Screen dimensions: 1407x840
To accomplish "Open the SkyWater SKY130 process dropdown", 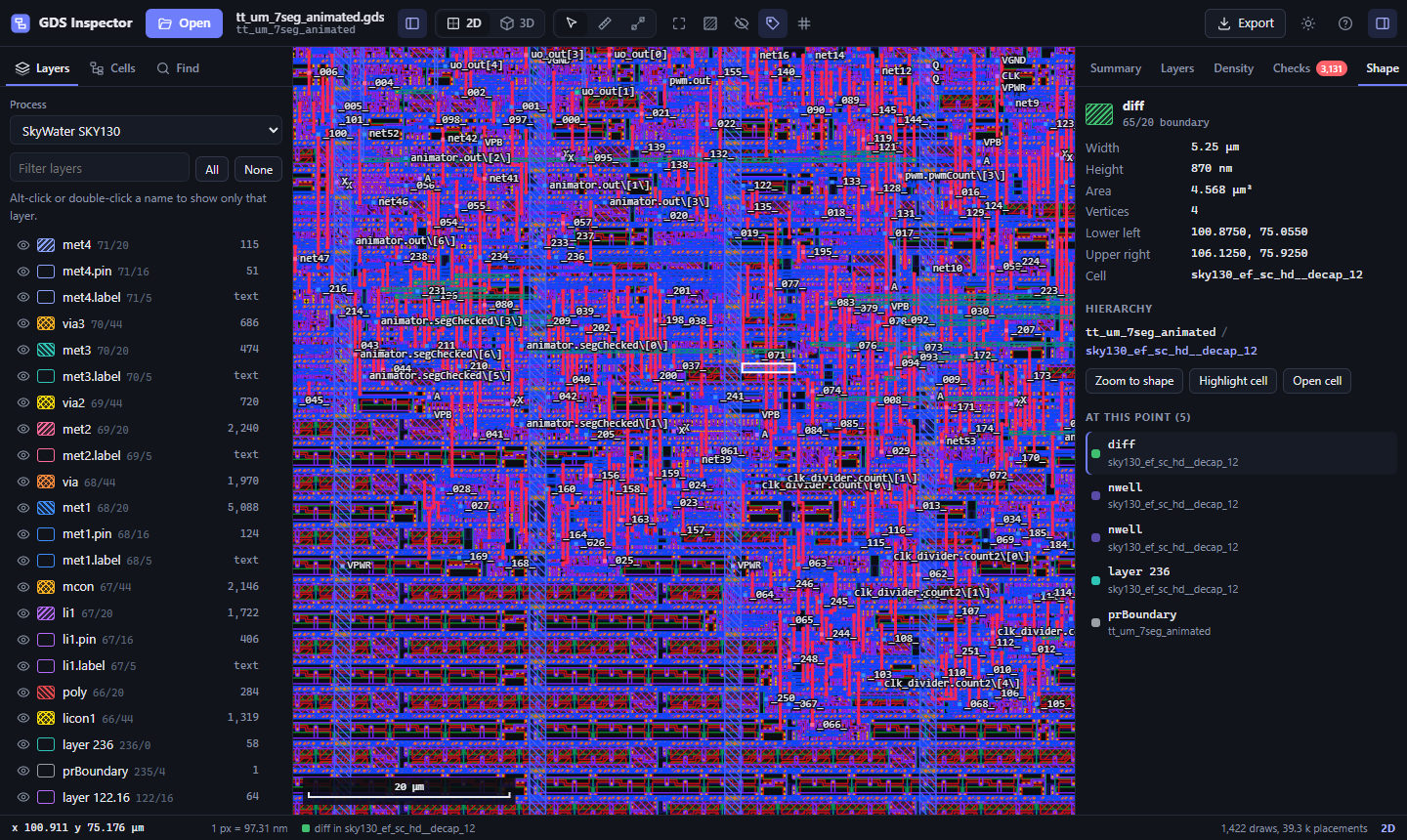I will [x=147, y=131].
